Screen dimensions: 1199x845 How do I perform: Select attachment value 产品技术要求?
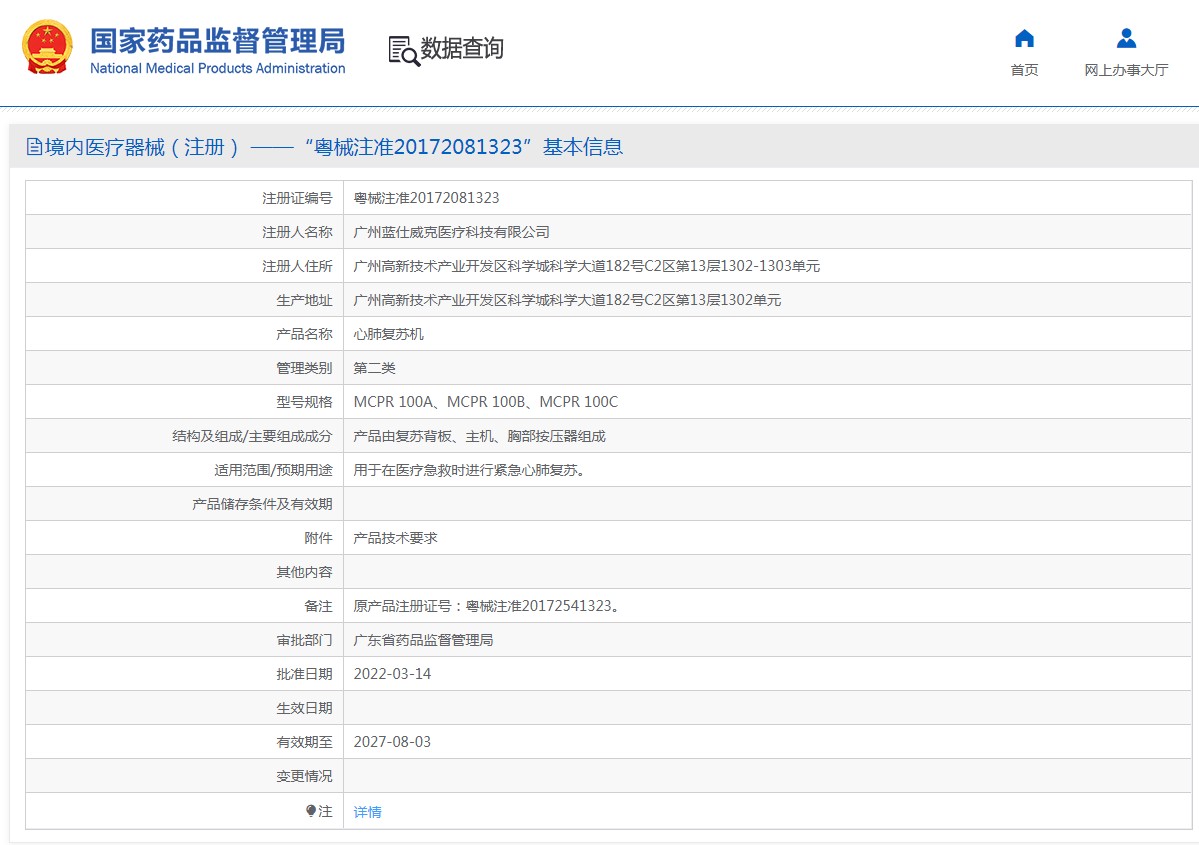[x=395, y=538]
